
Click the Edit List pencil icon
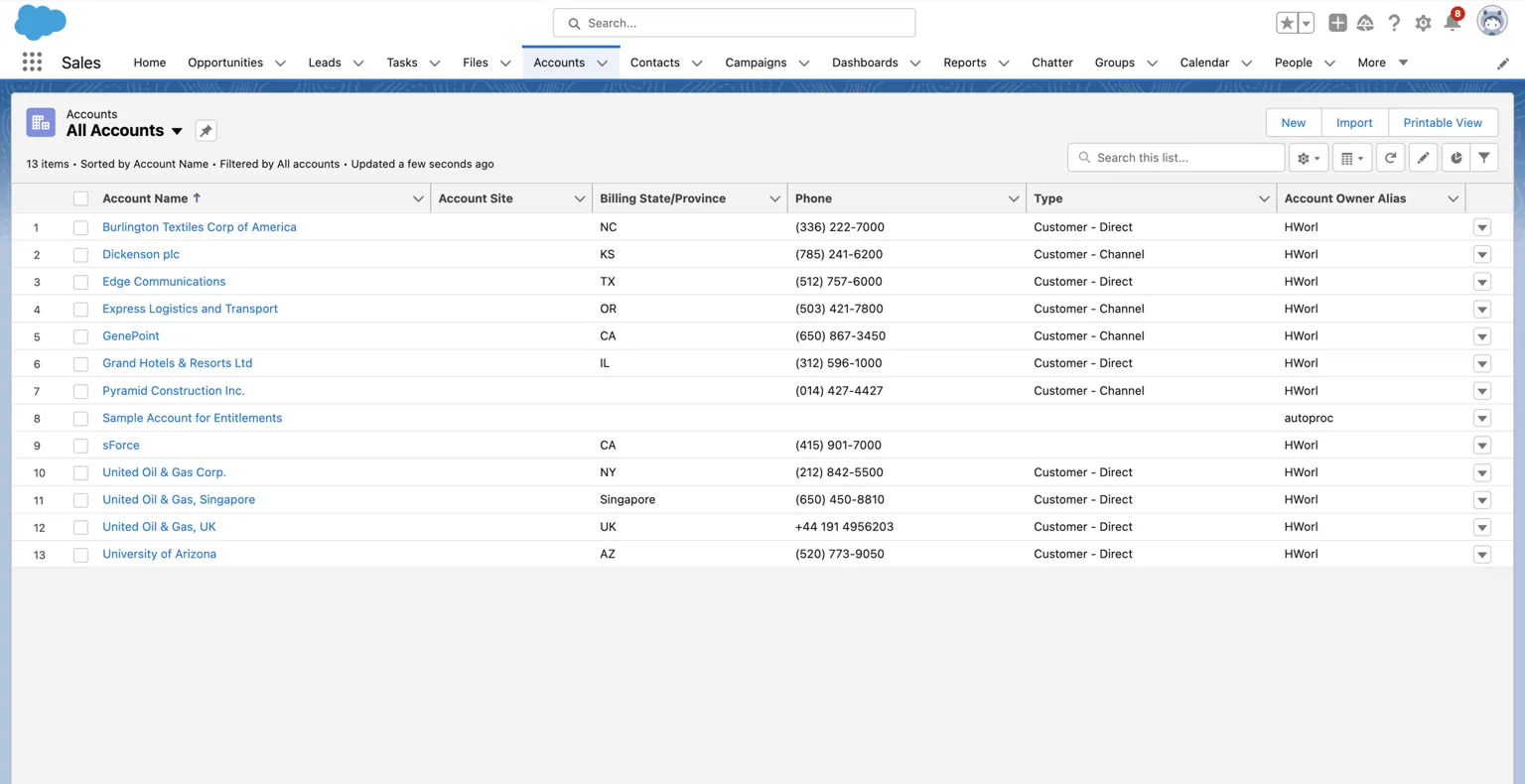tap(1423, 158)
